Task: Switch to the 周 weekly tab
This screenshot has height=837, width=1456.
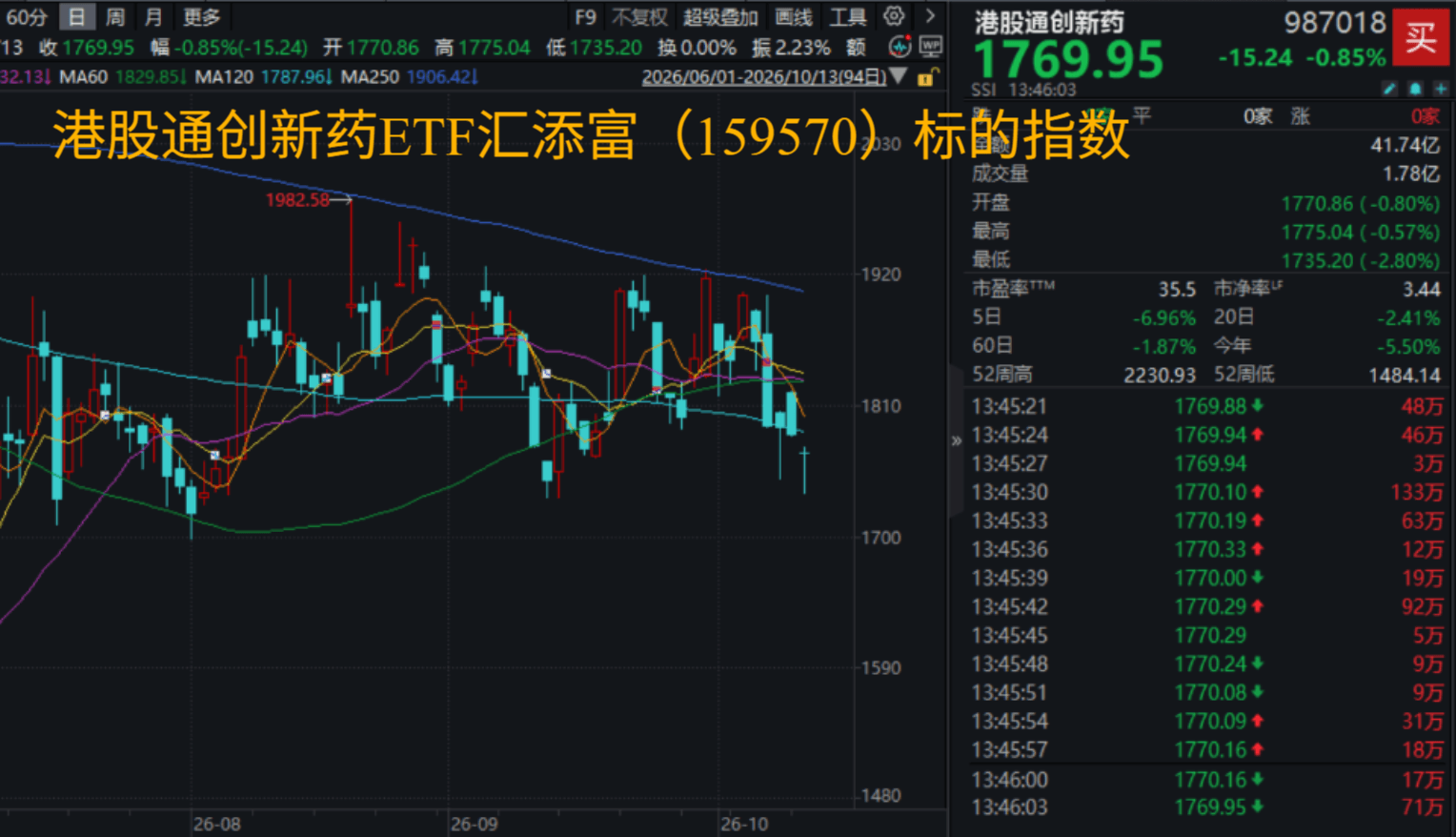Action: pos(115,17)
